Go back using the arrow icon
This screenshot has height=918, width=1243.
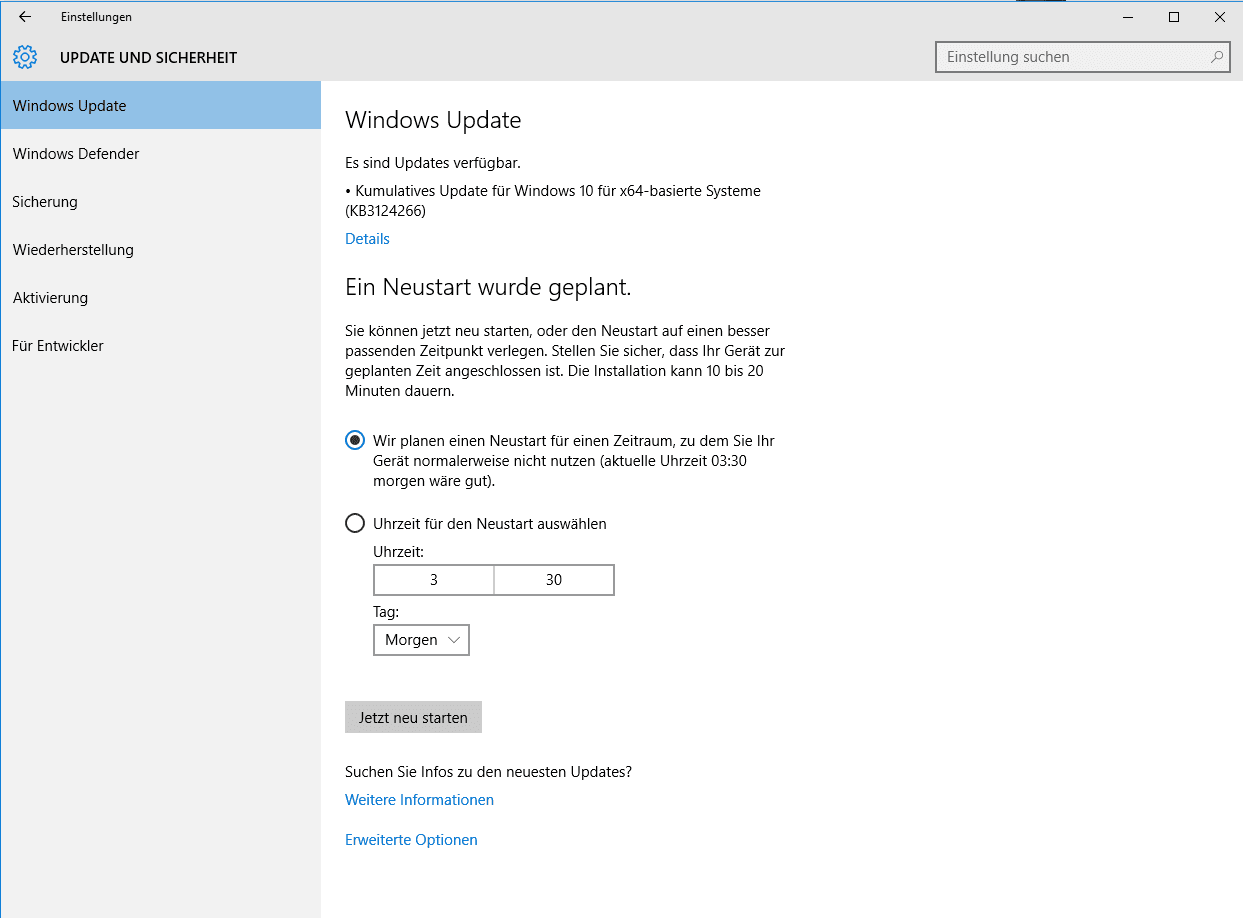click(x=25, y=16)
